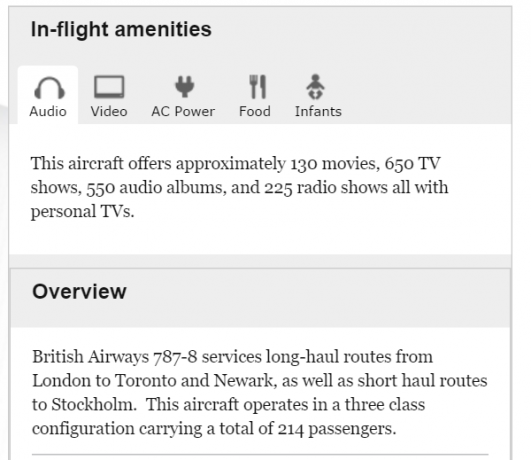Select the Video screen icon
This screenshot has width=531, height=460.
109,87
